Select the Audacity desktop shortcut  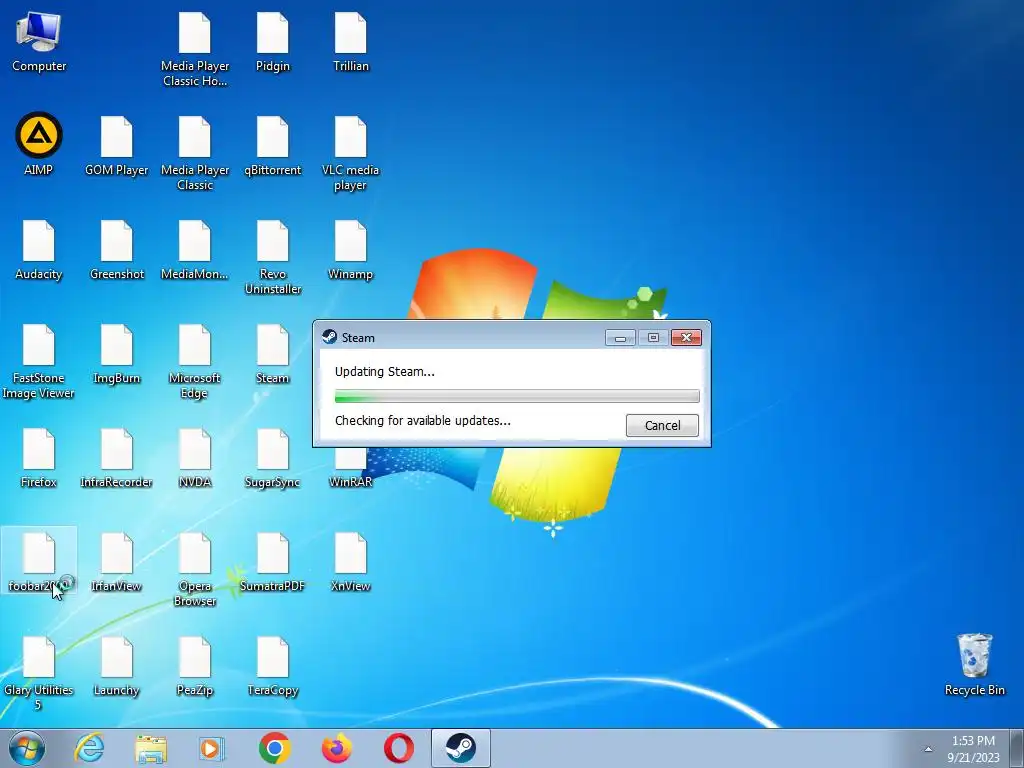(x=39, y=251)
